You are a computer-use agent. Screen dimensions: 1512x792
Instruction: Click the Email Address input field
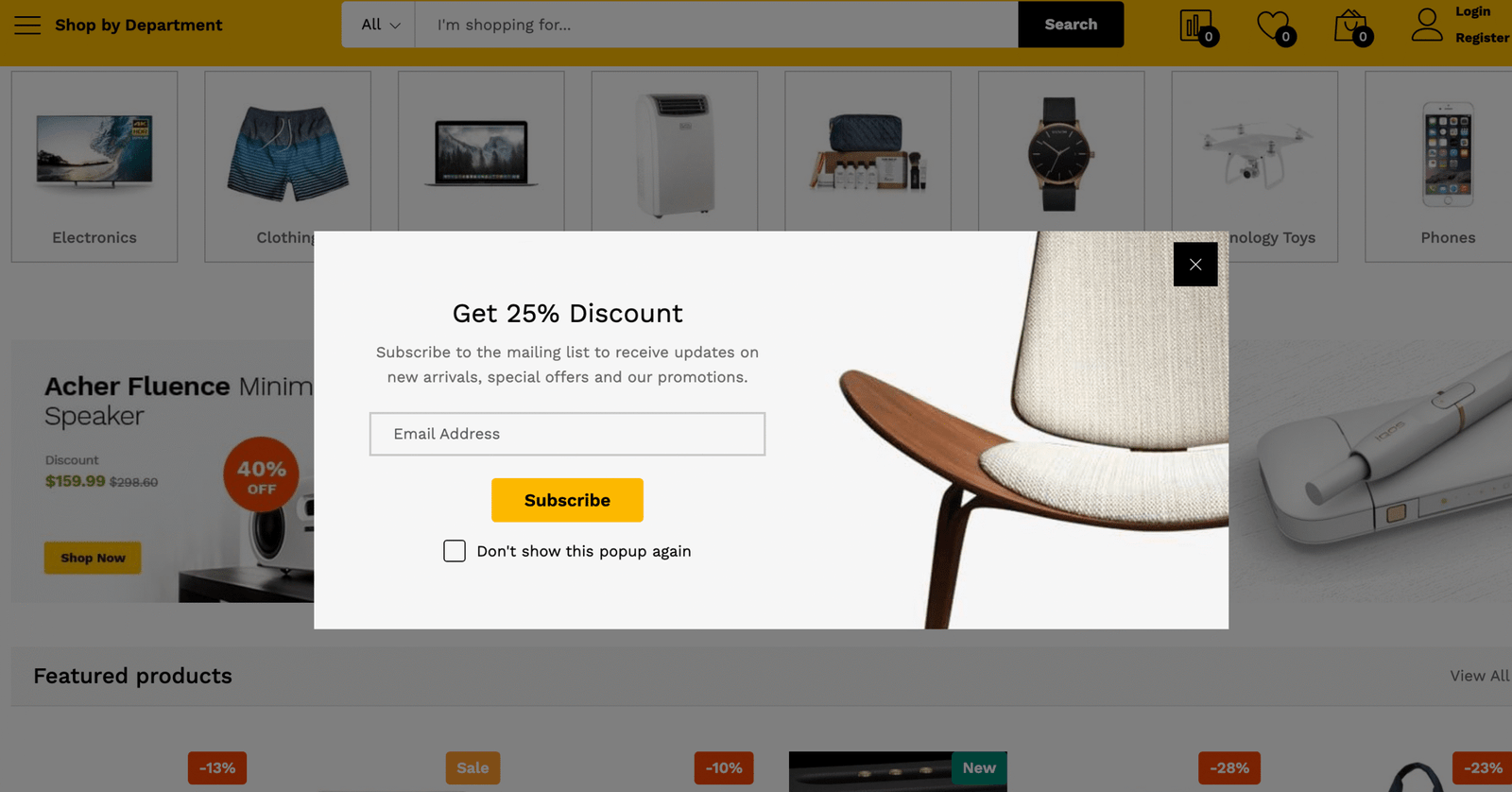pyautogui.click(x=567, y=434)
